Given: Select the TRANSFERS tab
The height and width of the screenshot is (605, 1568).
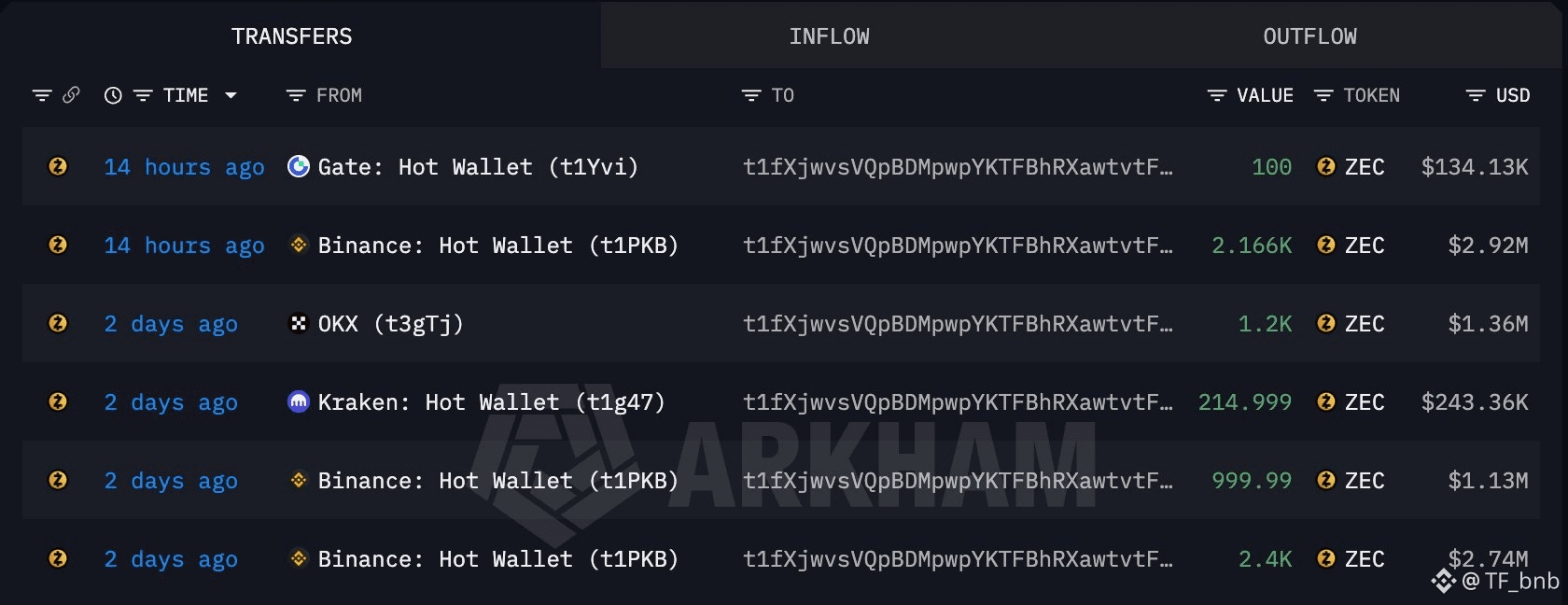Looking at the screenshot, I should tap(291, 36).
